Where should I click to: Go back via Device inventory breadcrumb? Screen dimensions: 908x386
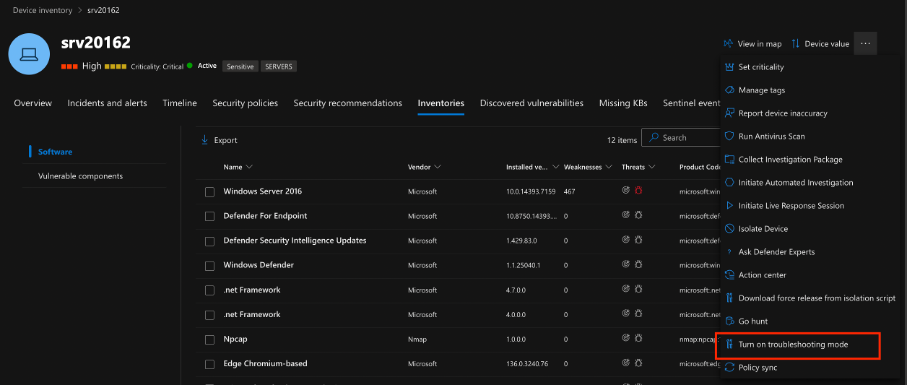click(x=43, y=10)
